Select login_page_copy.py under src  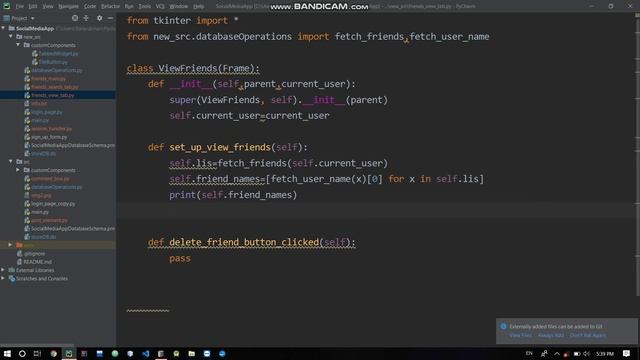coord(53,203)
